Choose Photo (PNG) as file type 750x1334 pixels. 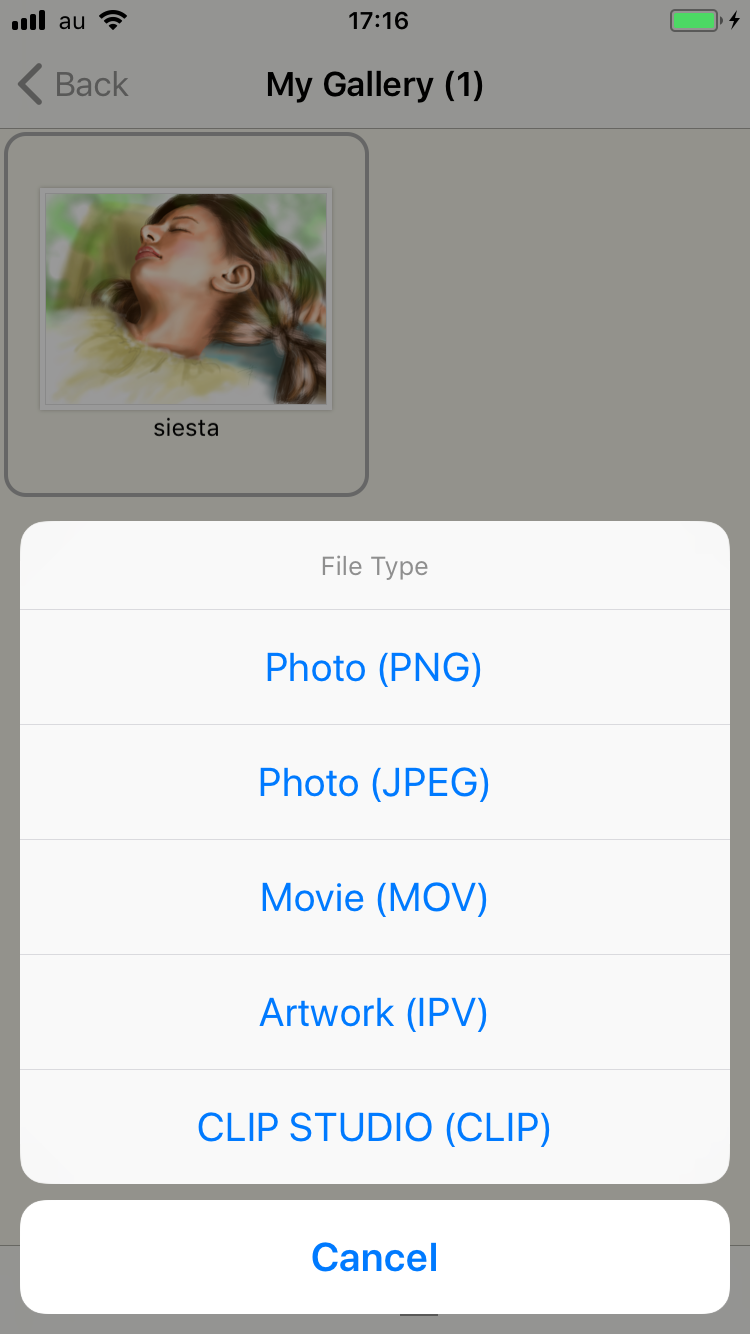click(374, 667)
